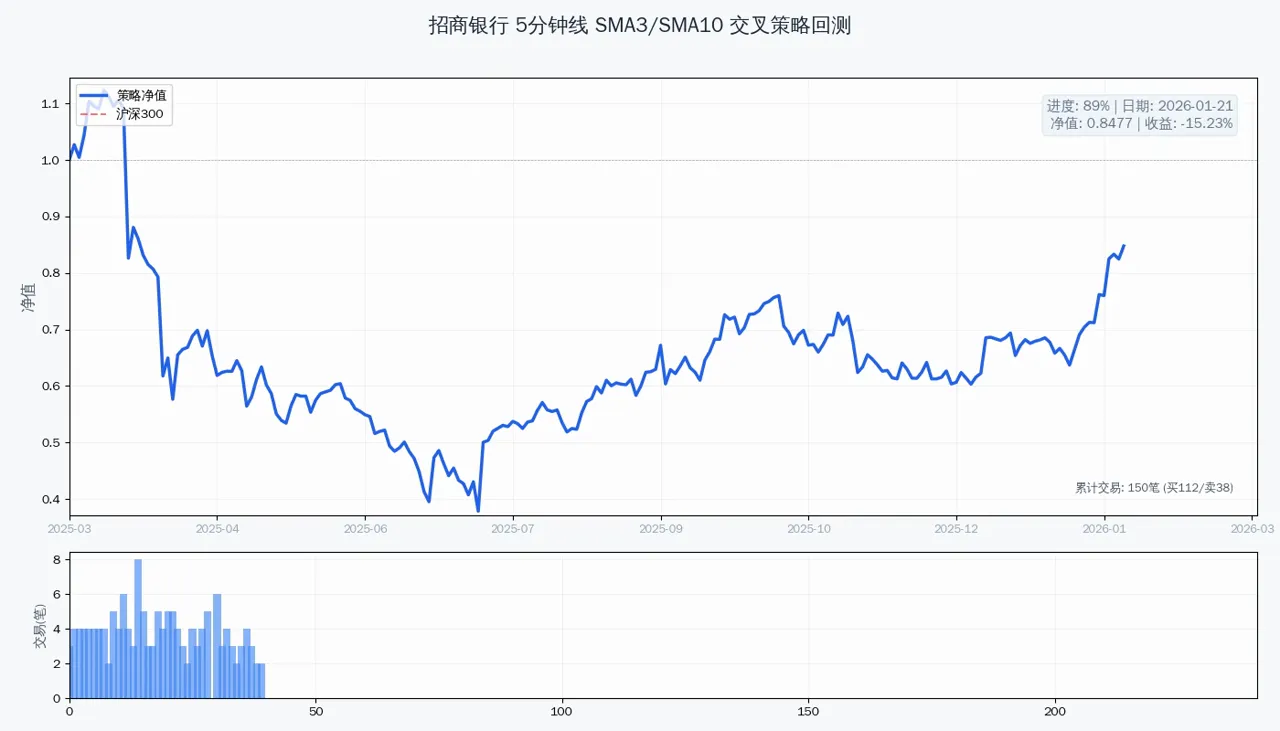The image size is (1280, 731).
Task: Click the tallest bar reaching 8 trades
Action: click(138, 629)
